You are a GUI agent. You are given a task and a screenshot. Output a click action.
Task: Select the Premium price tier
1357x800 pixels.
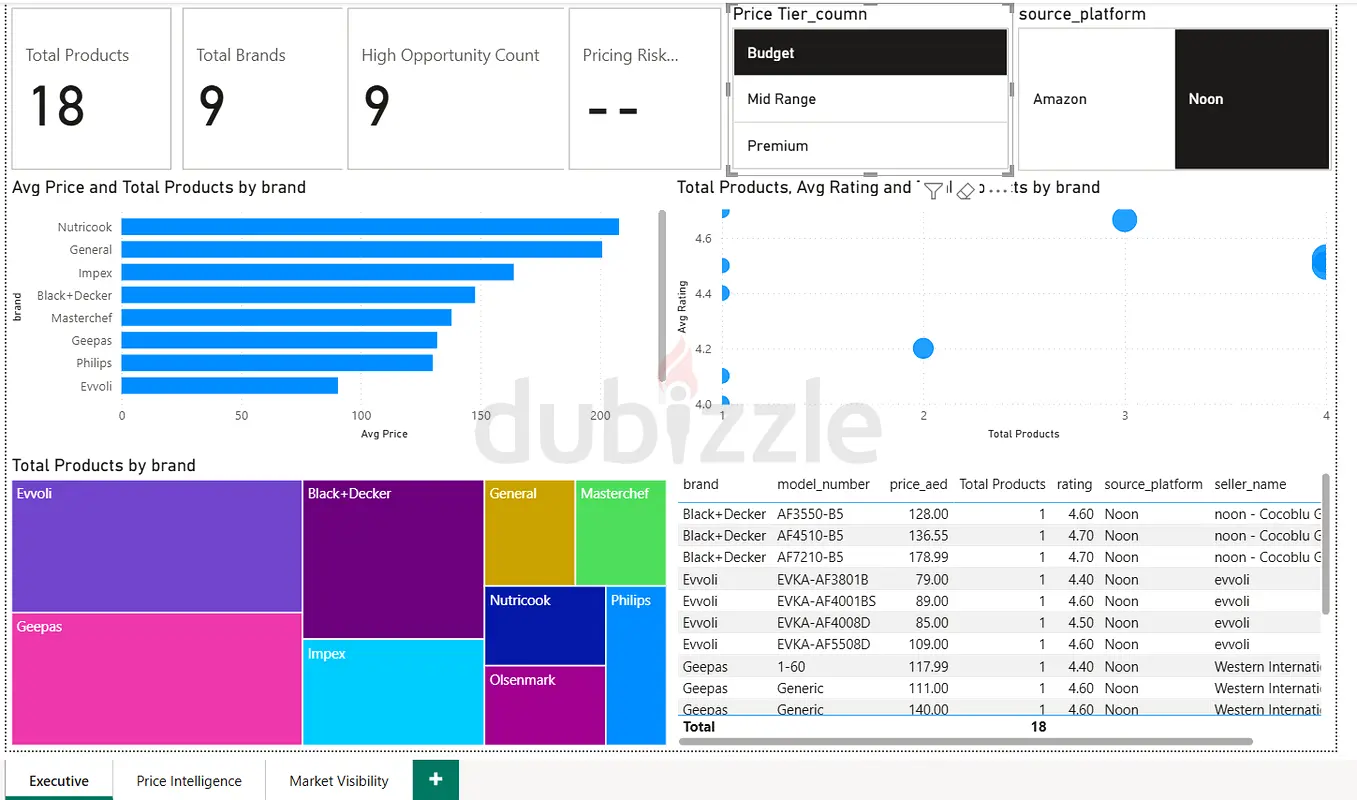(870, 146)
